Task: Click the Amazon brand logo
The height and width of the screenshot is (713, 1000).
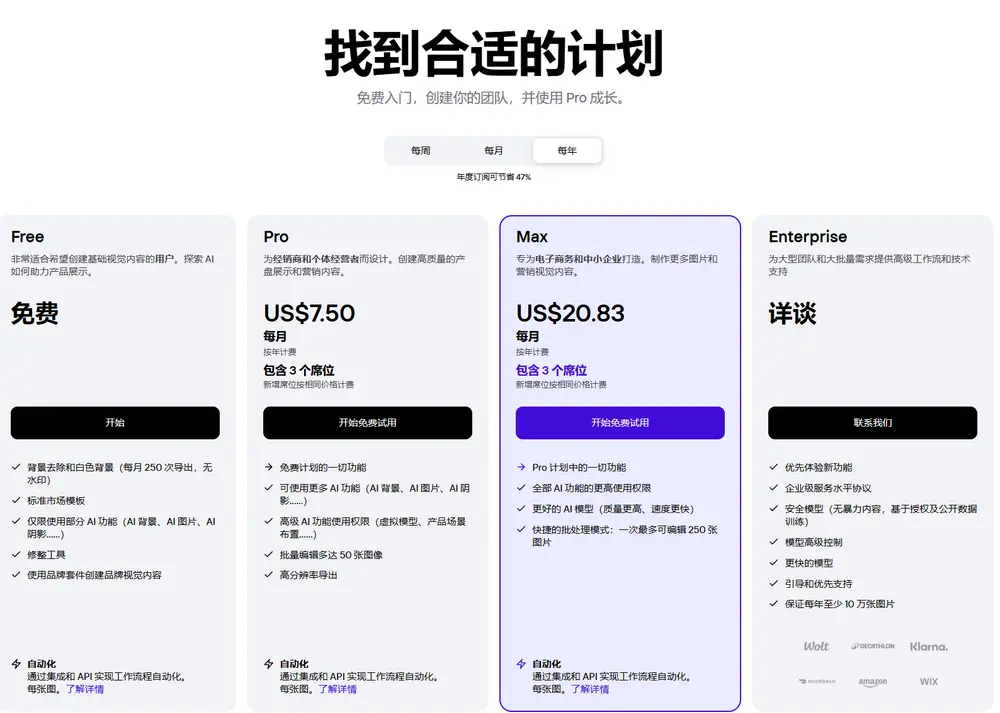Action: 872,682
